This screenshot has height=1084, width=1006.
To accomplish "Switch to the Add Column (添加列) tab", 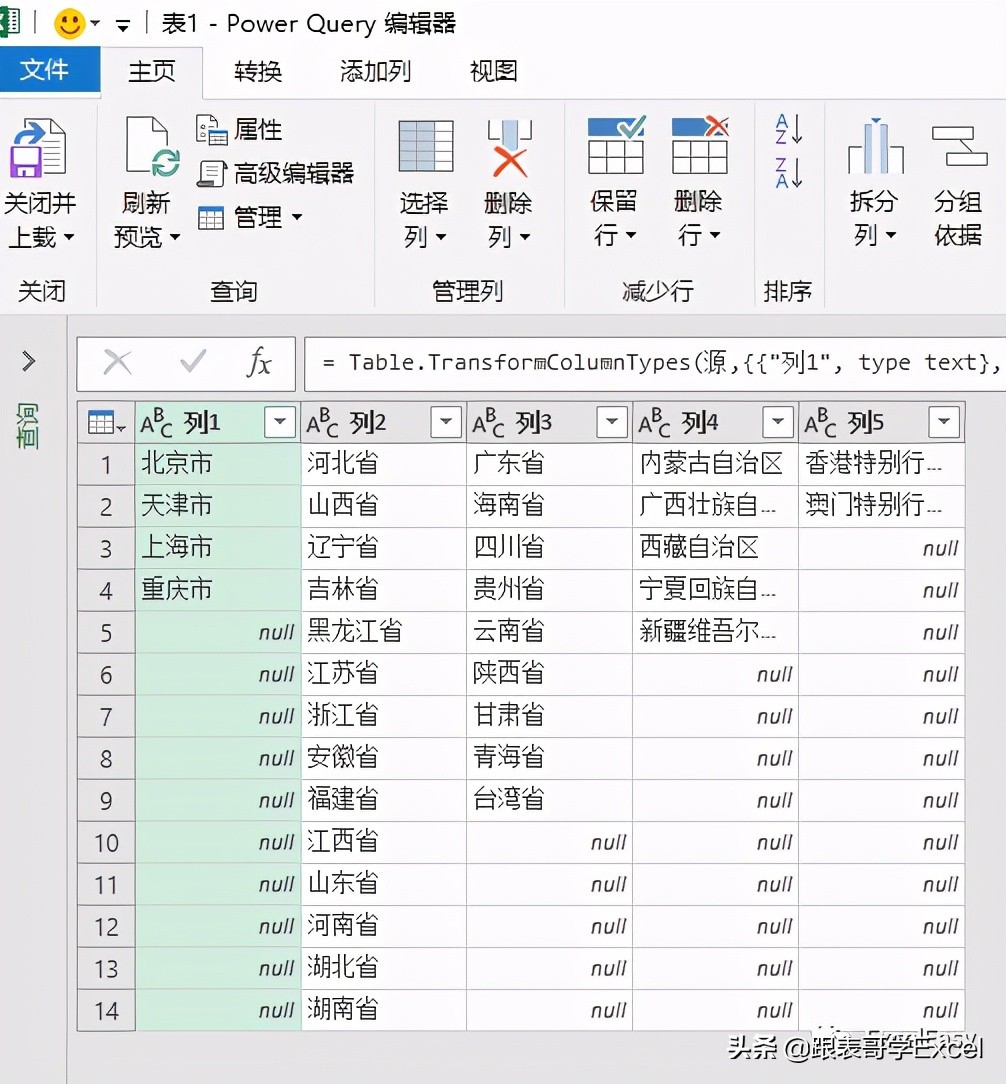I will pos(375,71).
